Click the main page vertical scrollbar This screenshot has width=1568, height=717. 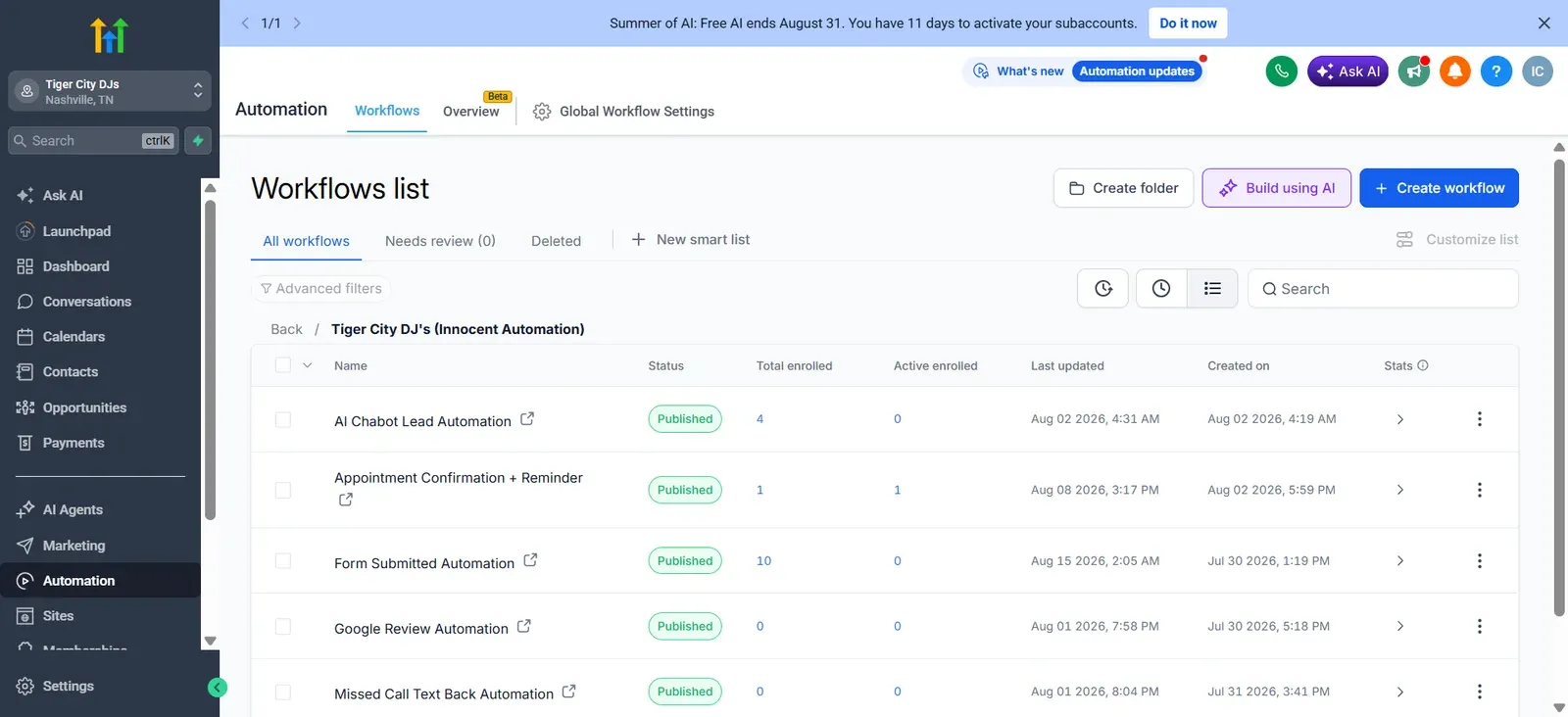[1559, 388]
